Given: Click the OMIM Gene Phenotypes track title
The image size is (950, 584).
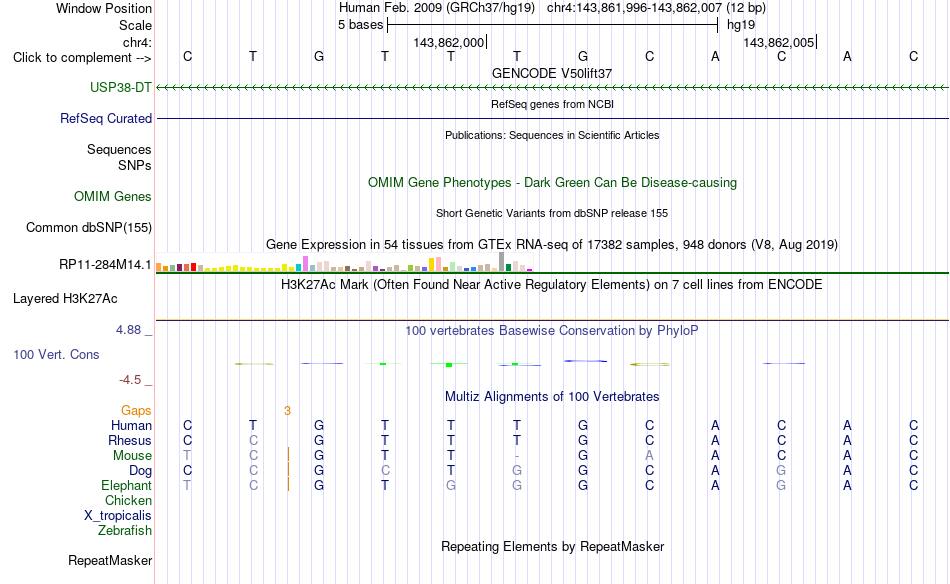Looking at the screenshot, I should pos(552,182).
